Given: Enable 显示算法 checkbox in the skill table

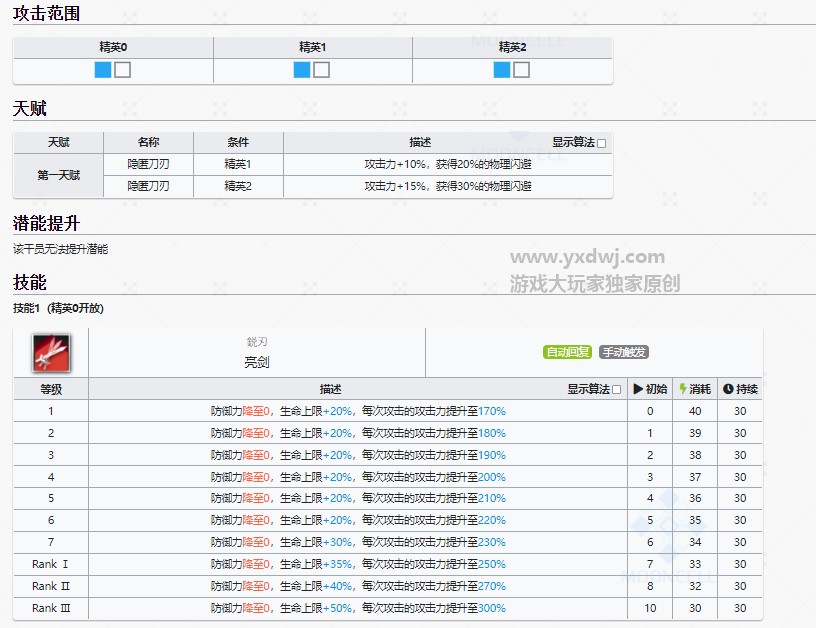Looking at the screenshot, I should (616, 390).
